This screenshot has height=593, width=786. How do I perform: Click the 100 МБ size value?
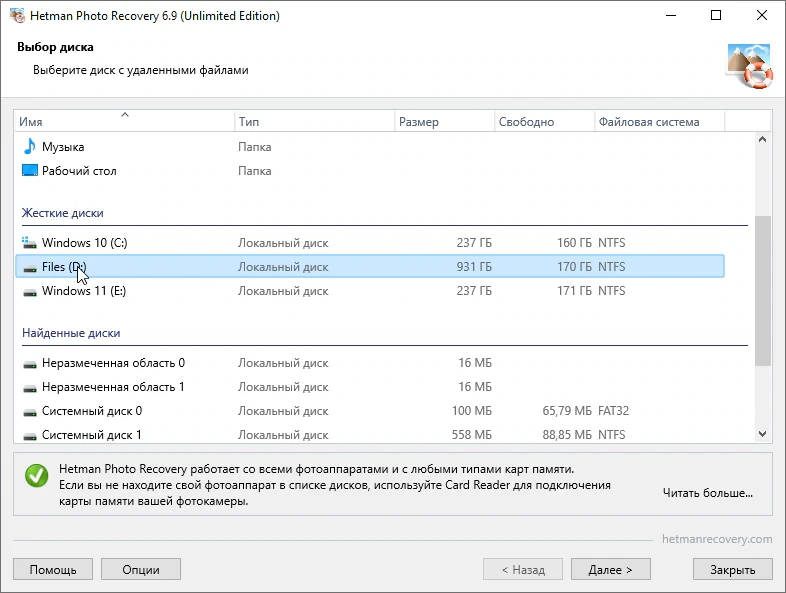pyautogui.click(x=471, y=411)
